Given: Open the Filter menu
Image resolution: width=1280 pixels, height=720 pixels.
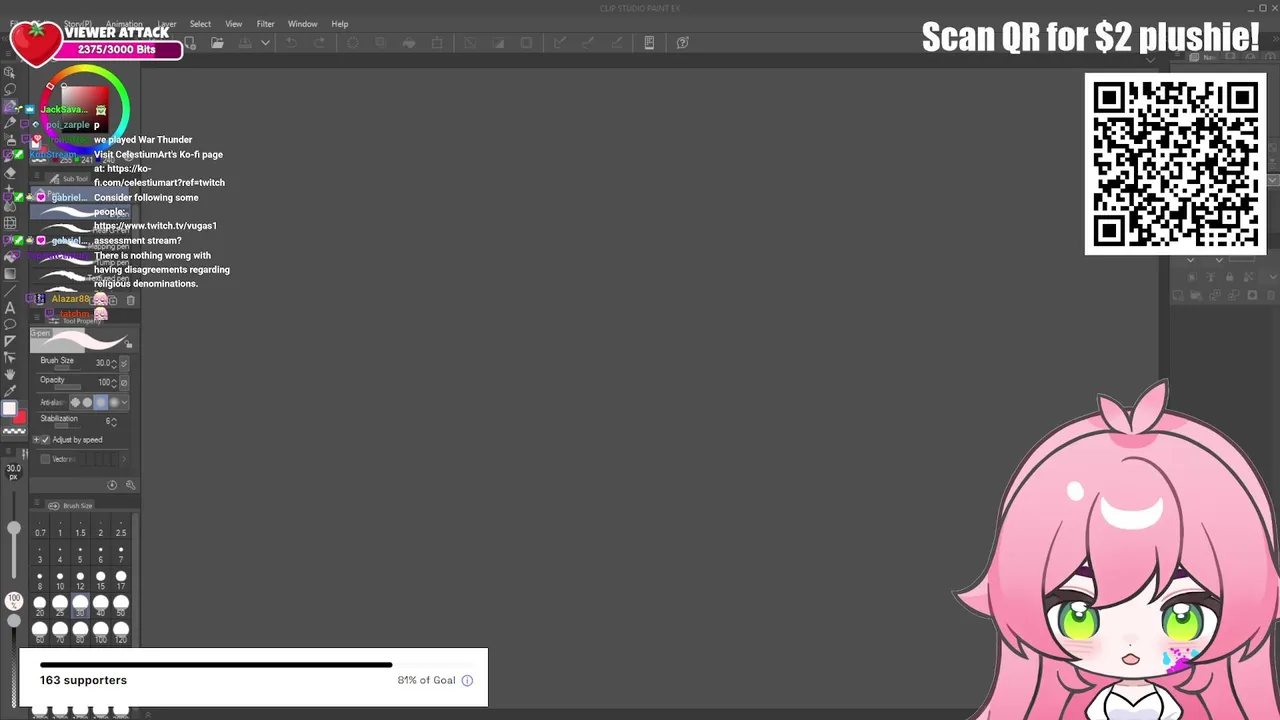Looking at the screenshot, I should [265, 24].
